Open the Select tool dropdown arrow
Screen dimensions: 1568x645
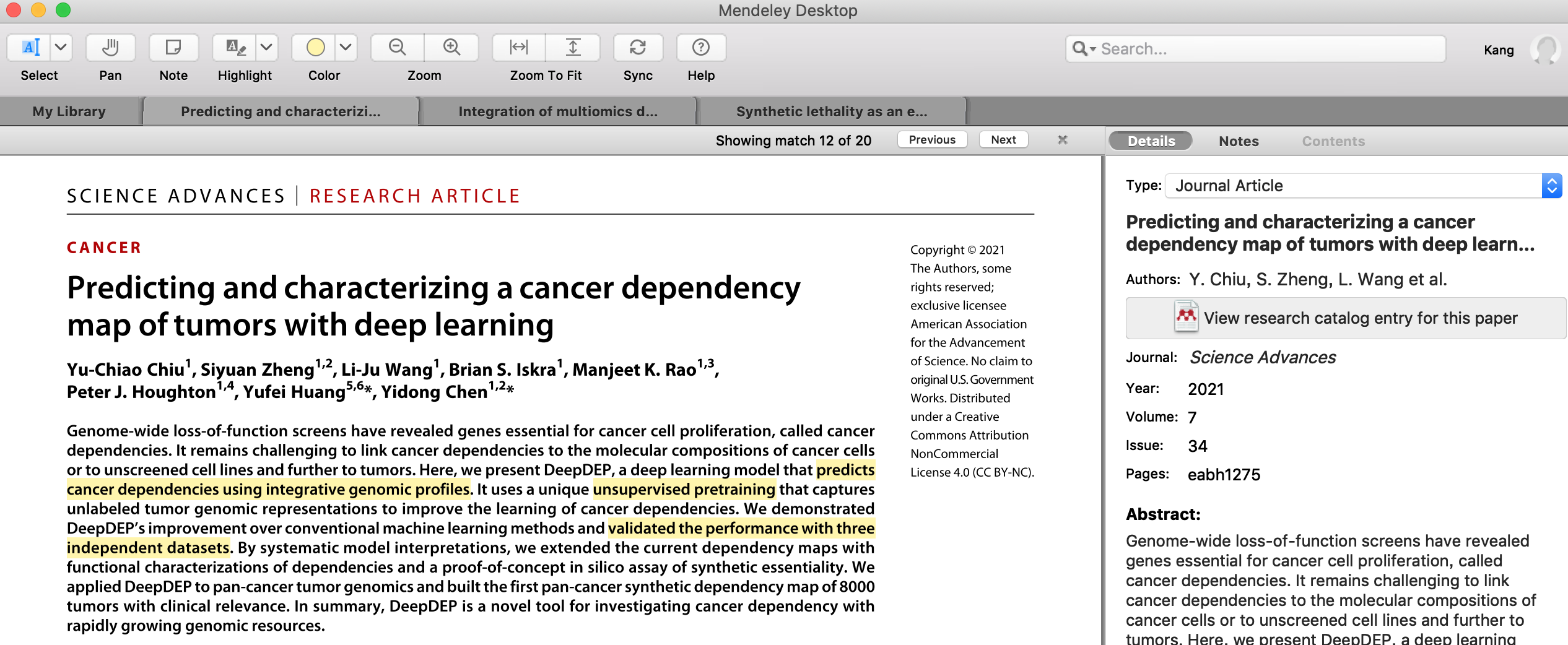point(61,48)
